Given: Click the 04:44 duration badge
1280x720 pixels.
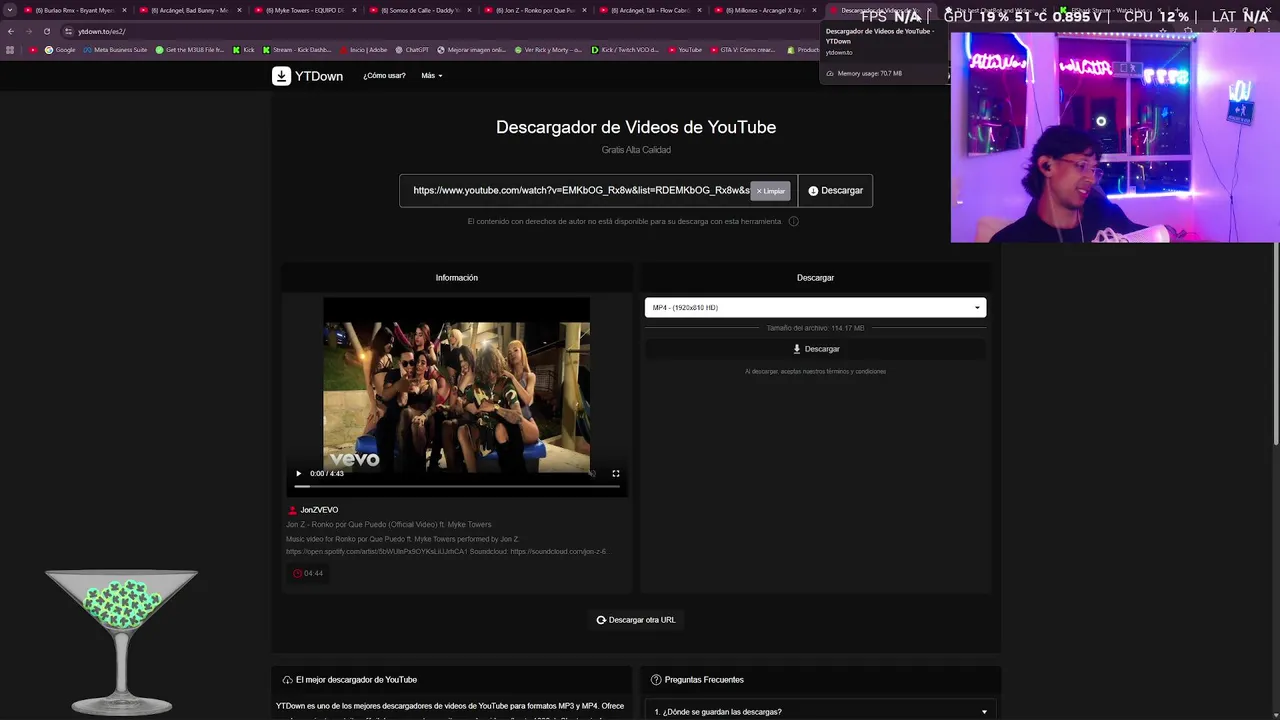Looking at the screenshot, I should 308,573.
